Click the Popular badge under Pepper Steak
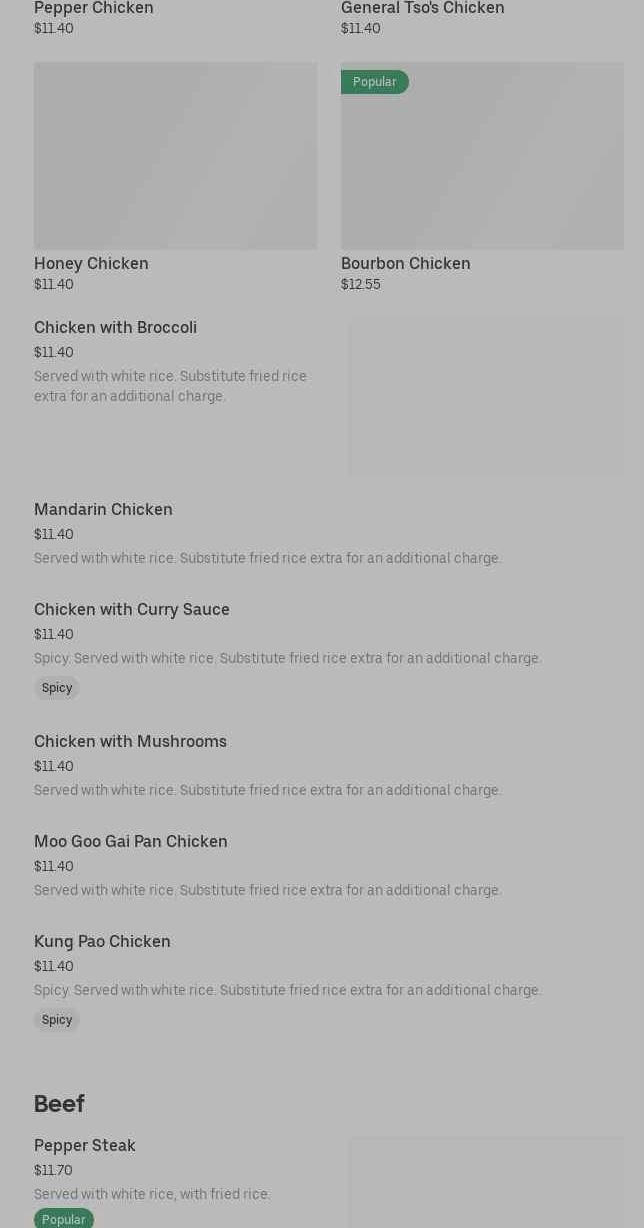Screen dimensions: 644x1228 coord(63,1219)
